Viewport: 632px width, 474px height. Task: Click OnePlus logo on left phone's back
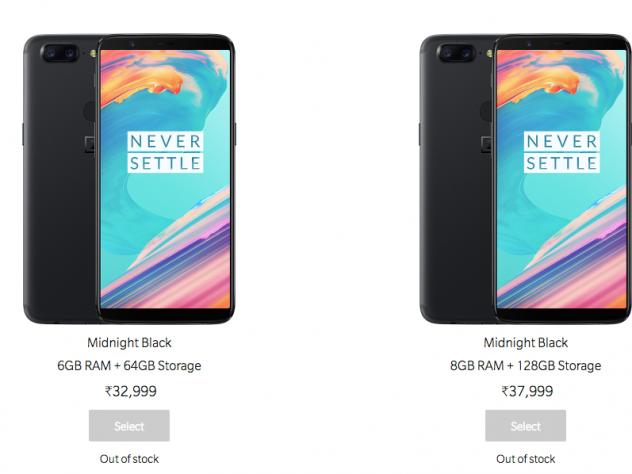tap(89, 145)
